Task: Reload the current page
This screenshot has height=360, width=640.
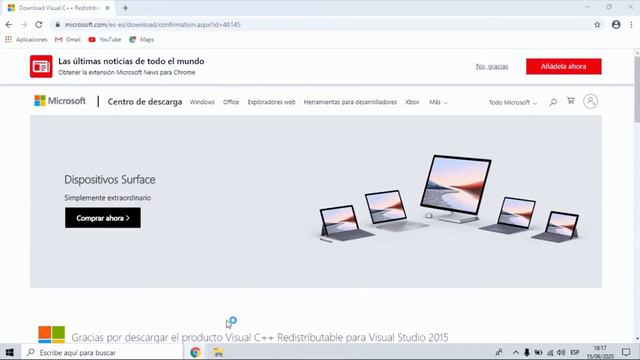Action: [x=39, y=24]
